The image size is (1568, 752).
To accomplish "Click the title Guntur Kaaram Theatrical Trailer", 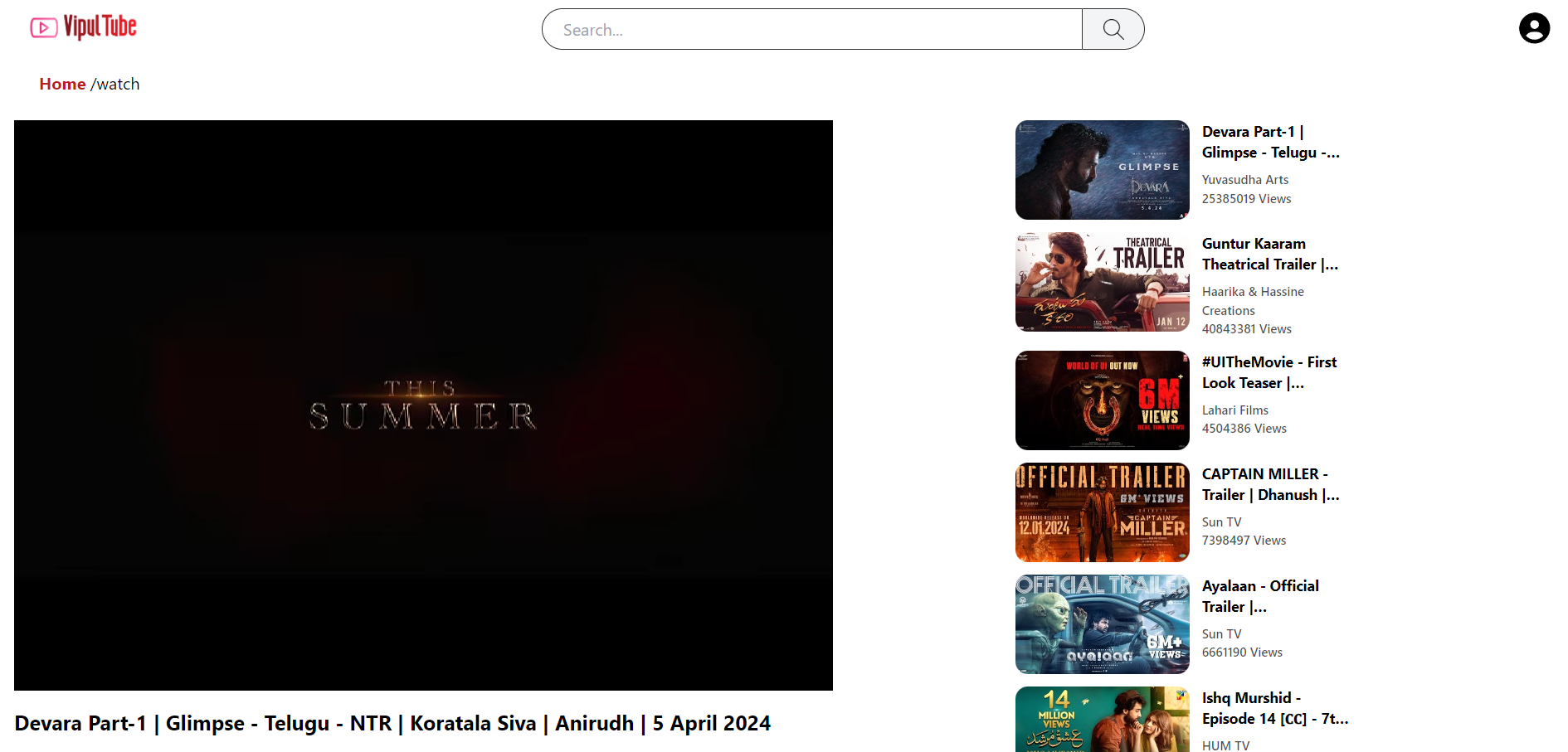I will 1270,254.
